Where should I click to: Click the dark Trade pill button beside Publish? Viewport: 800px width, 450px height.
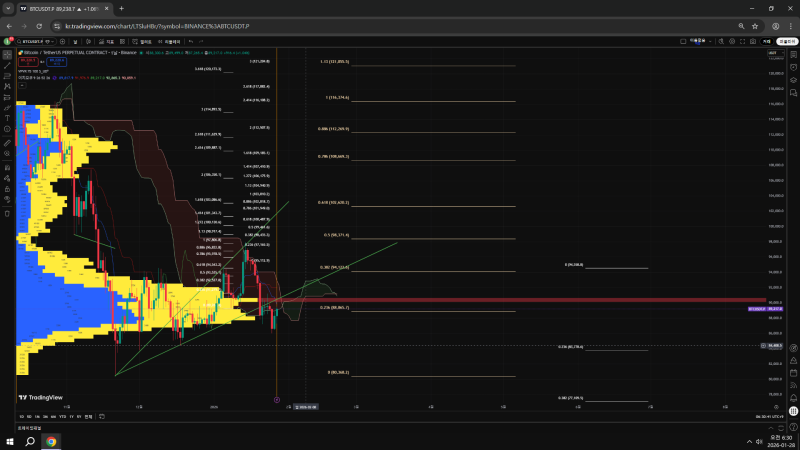click(x=767, y=41)
